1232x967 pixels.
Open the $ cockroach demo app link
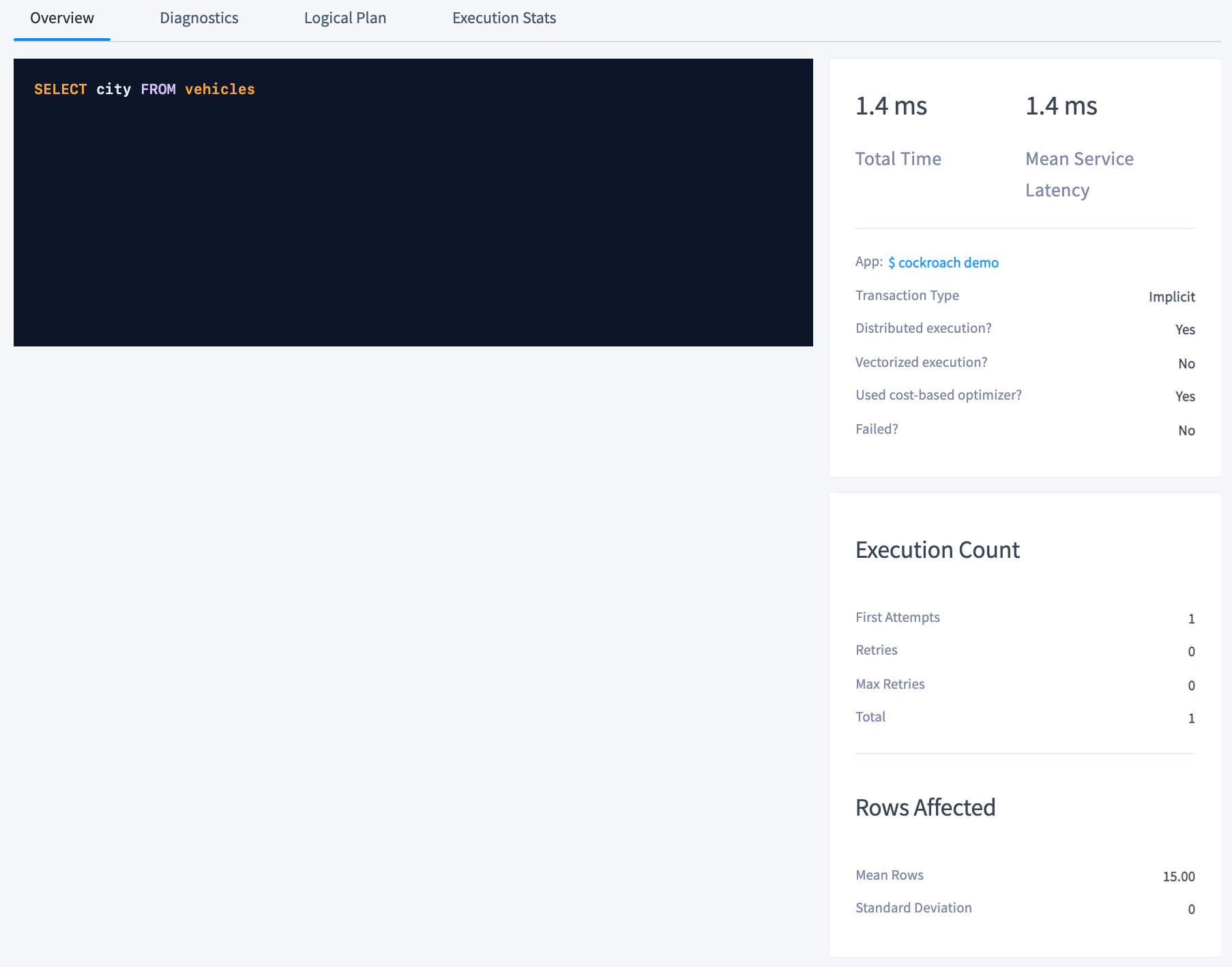pos(943,263)
